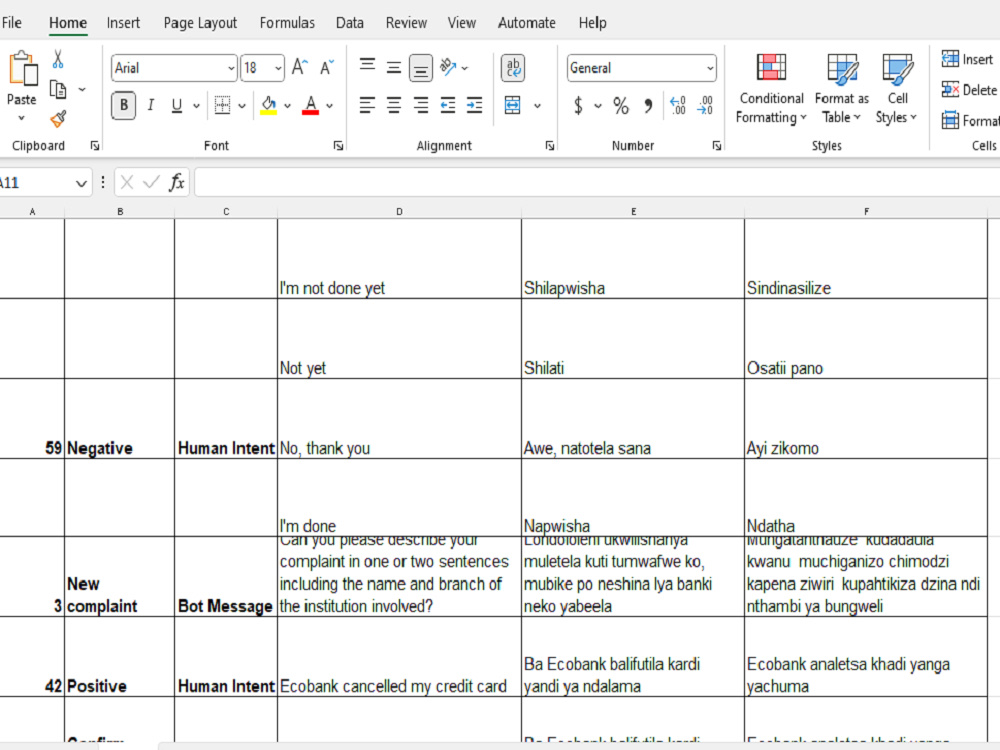Open Cell Styles gallery
The width and height of the screenshot is (1000, 750).
point(897,89)
